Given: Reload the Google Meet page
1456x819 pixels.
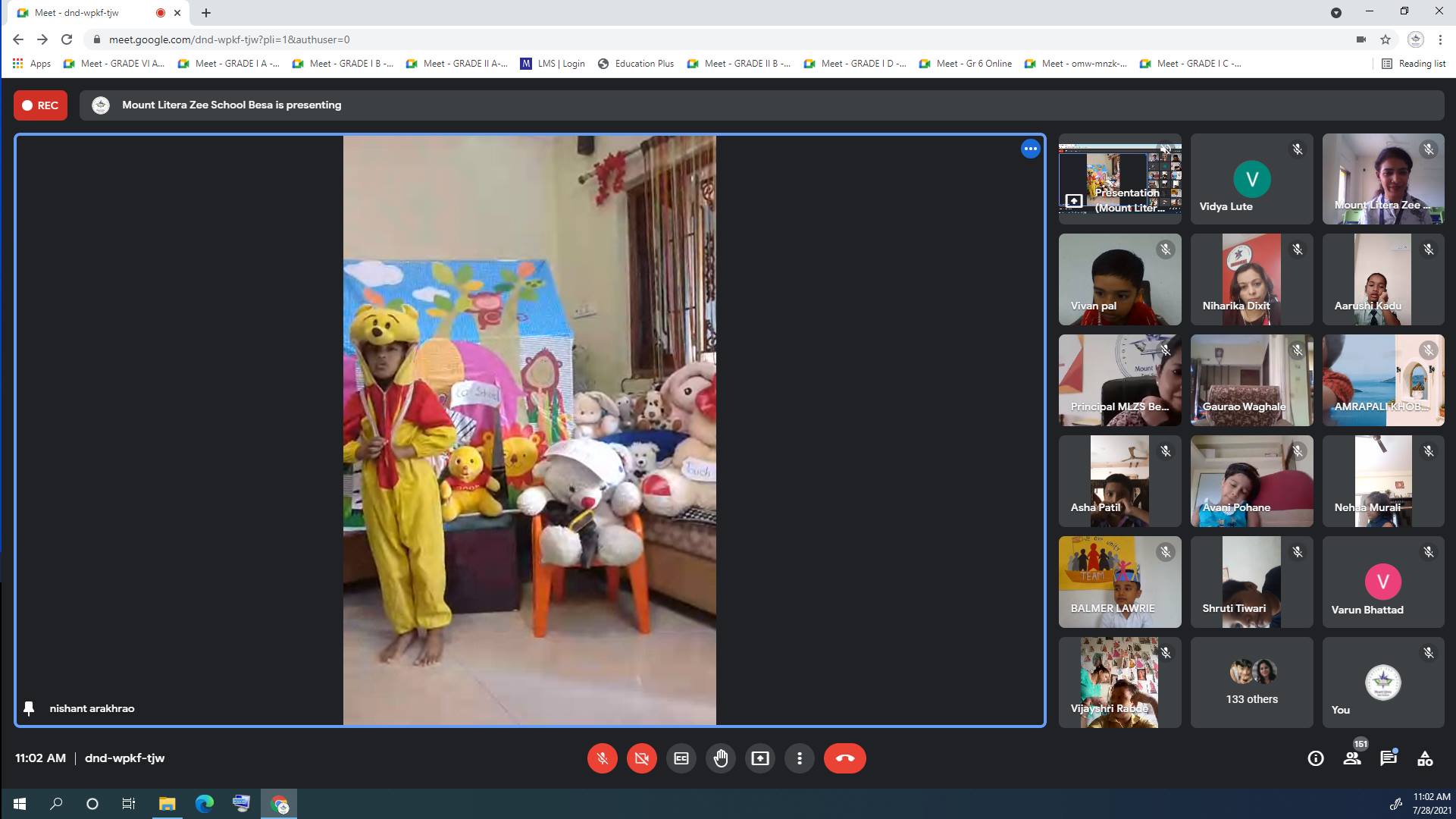Looking at the screenshot, I should (67, 39).
